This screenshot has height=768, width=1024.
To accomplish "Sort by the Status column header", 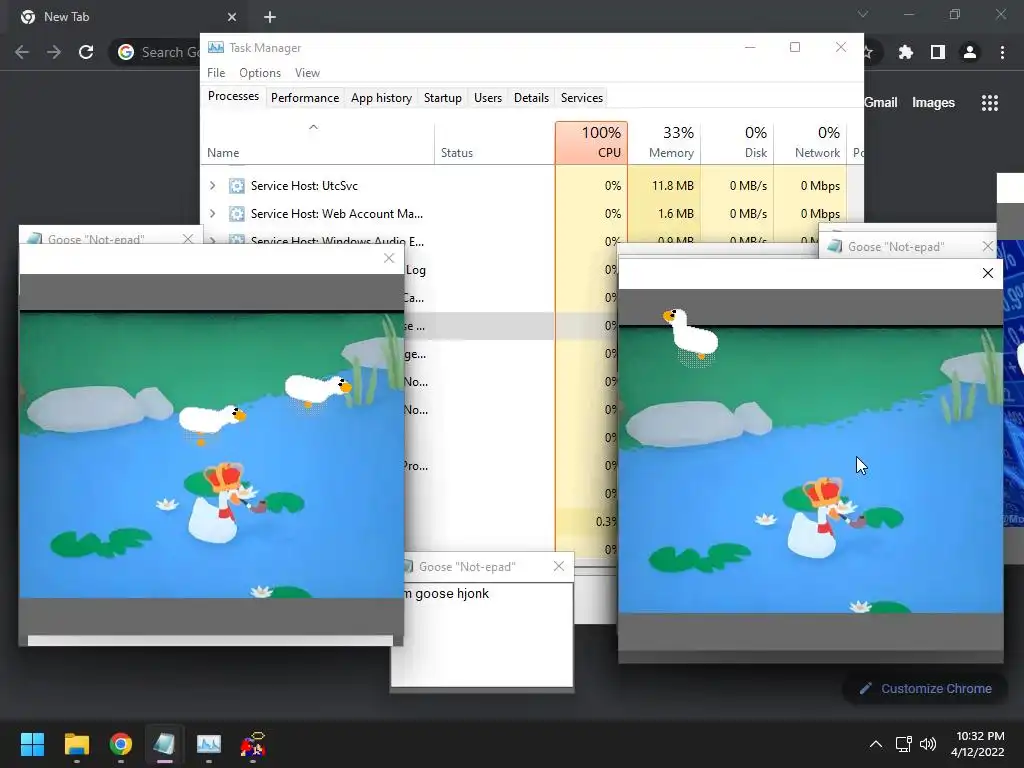I will pyautogui.click(x=495, y=143).
